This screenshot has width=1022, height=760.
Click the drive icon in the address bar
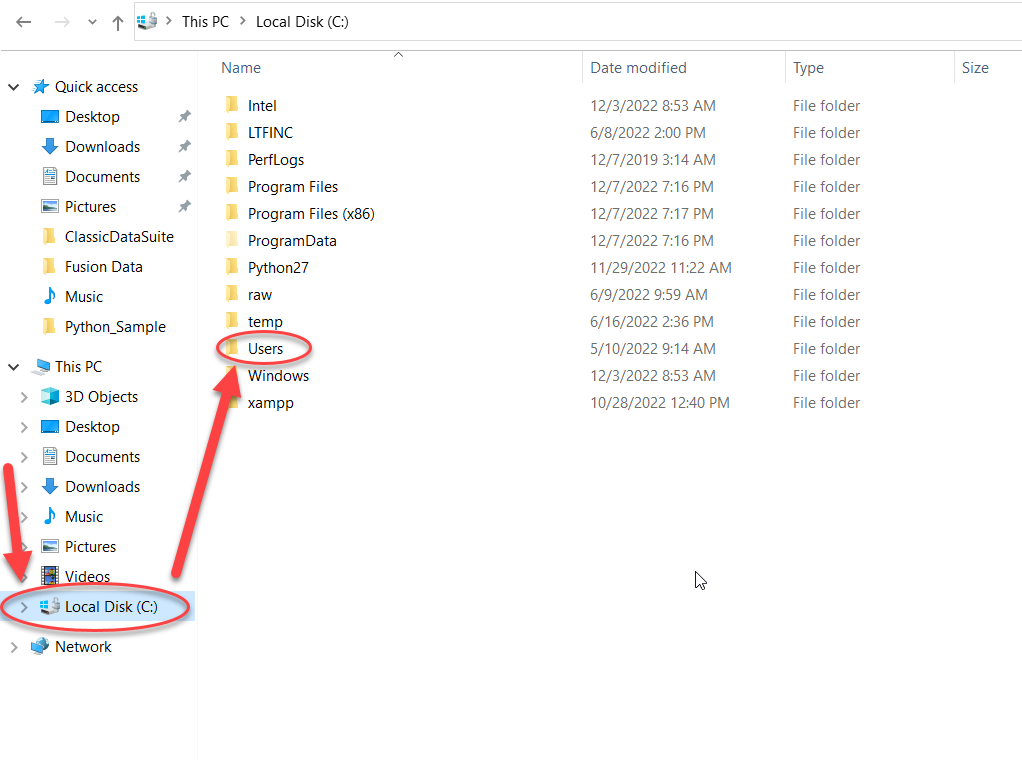point(147,22)
